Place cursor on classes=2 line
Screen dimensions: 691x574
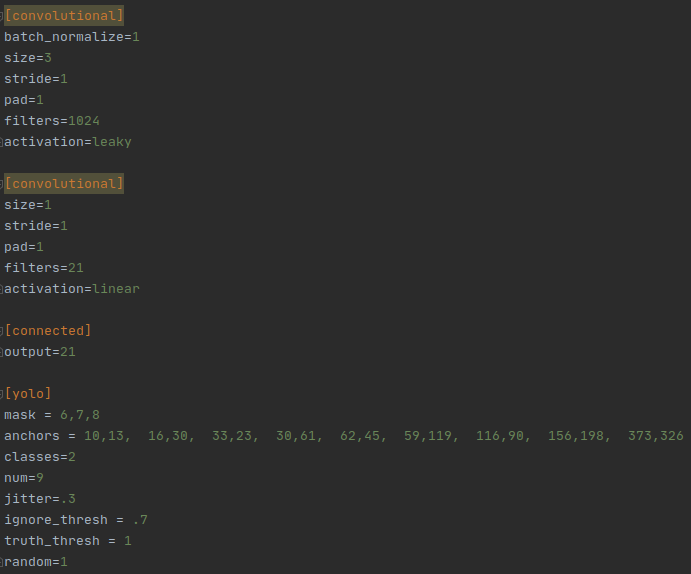click(x=40, y=457)
